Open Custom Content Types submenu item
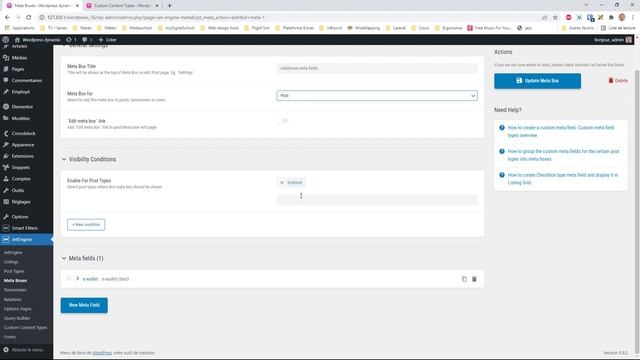The height and width of the screenshot is (360, 640). (25, 327)
